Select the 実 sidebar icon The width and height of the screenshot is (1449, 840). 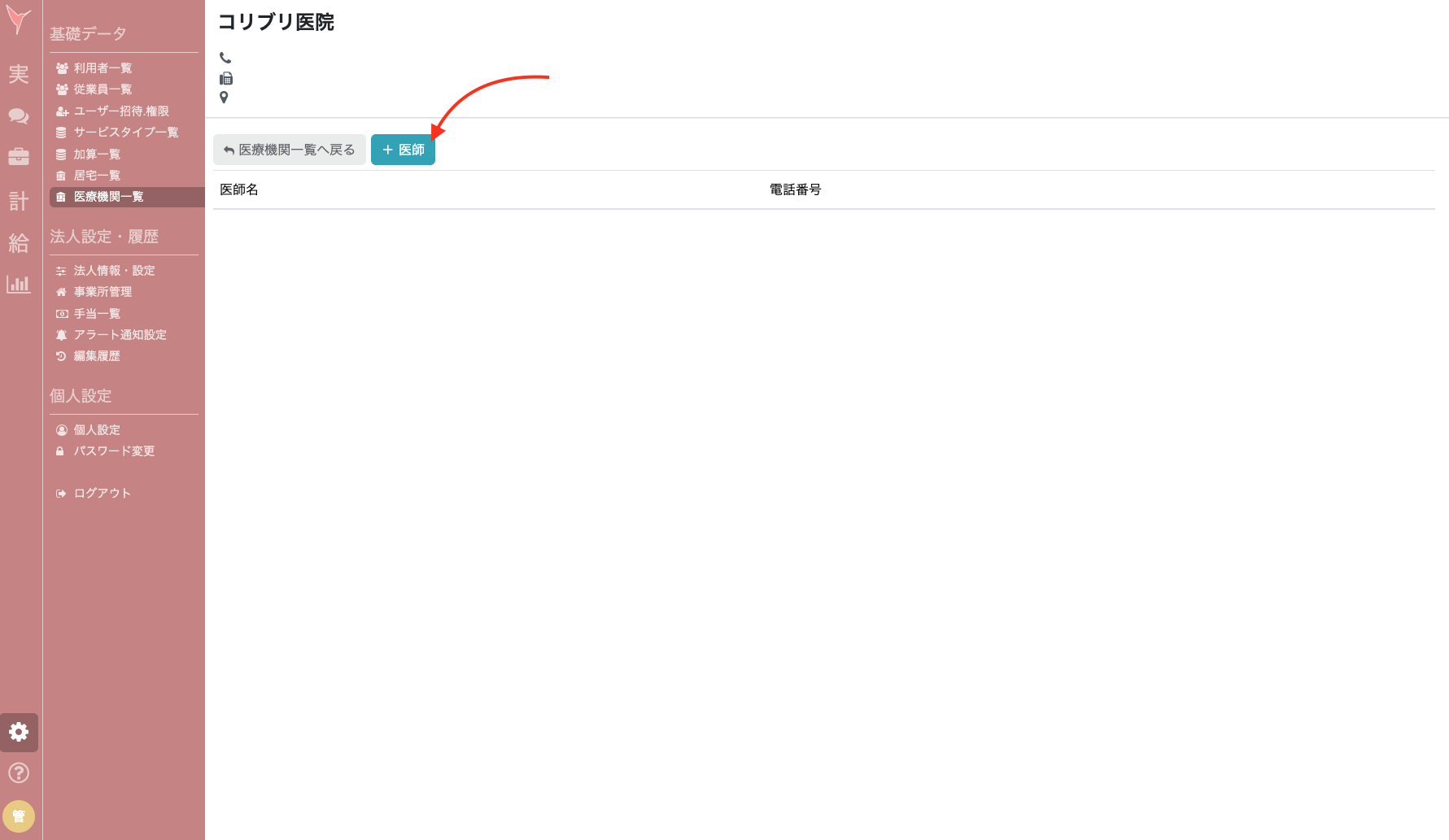pos(19,74)
